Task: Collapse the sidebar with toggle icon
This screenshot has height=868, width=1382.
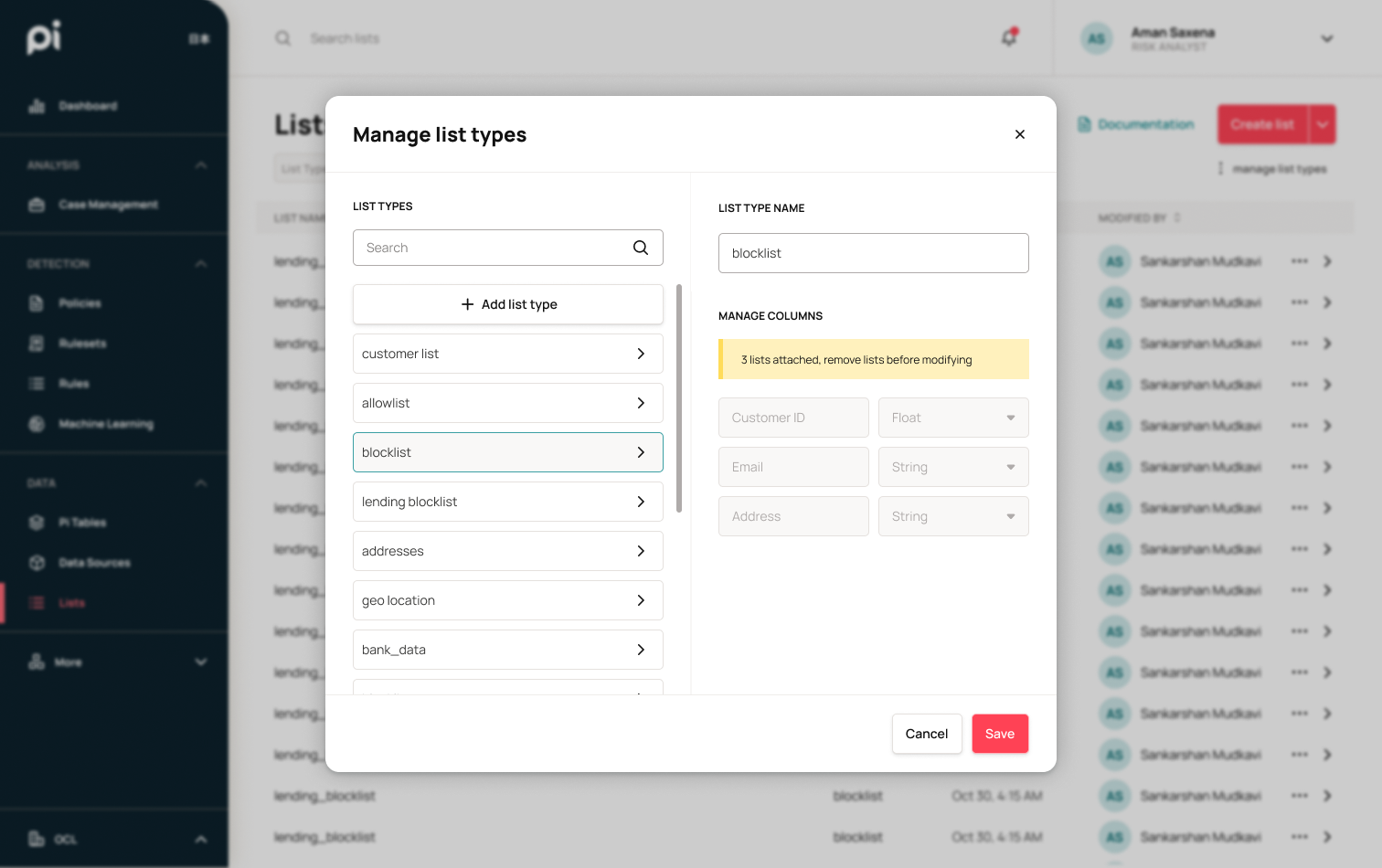Action: 199,38
